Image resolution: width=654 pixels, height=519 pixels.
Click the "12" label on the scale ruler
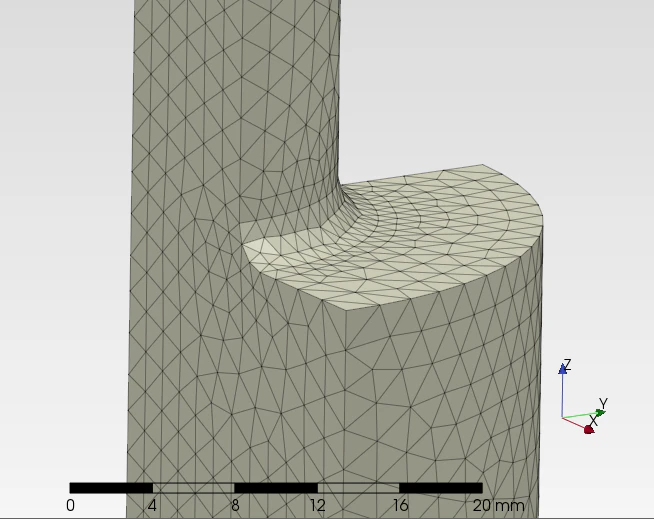317,506
